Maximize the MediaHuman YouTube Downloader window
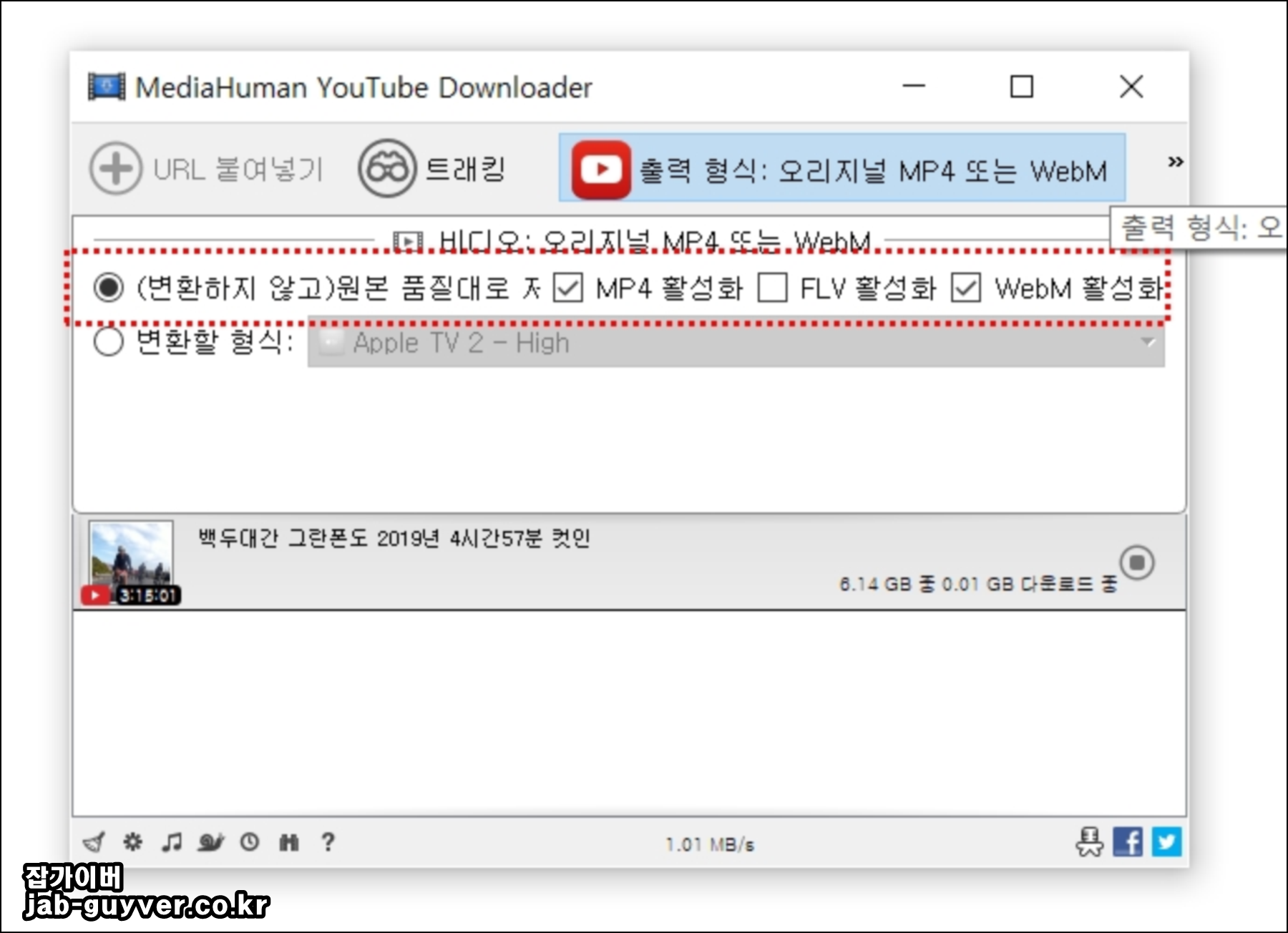Viewport: 1288px width, 933px height. tap(1022, 87)
